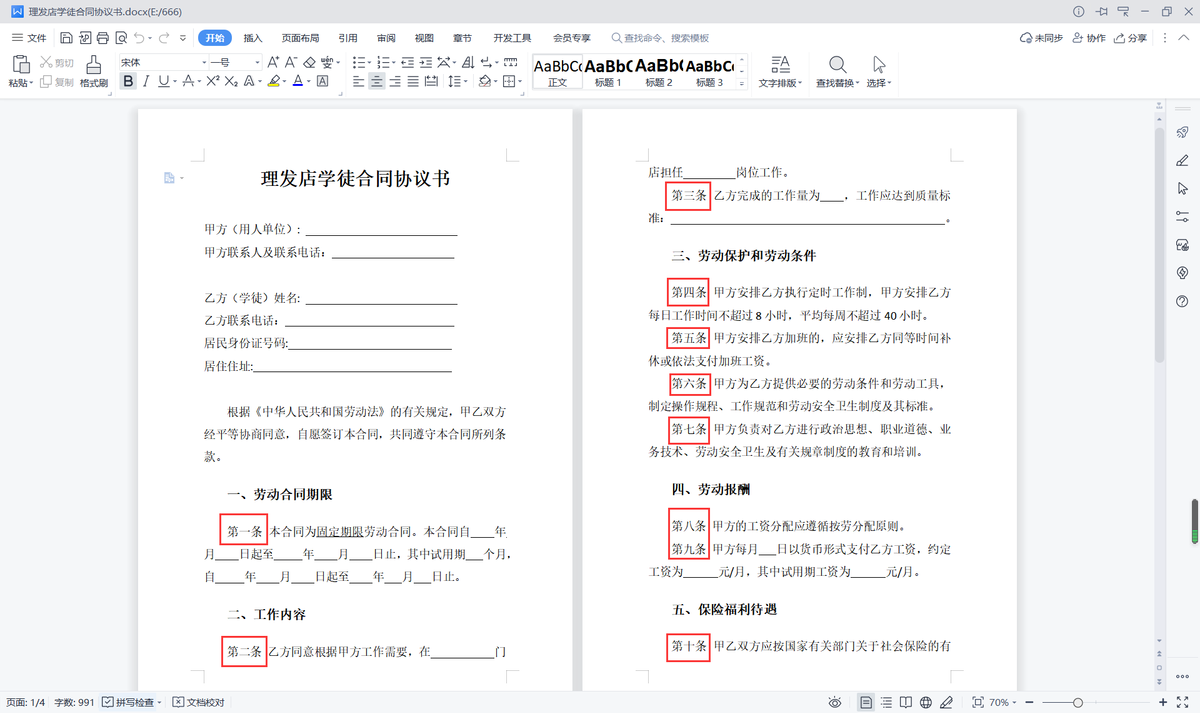Screen dimensions: 1200x713
Task: Click the Not Synced (未同步) cloud icon
Action: pyautogui.click(x=1040, y=38)
